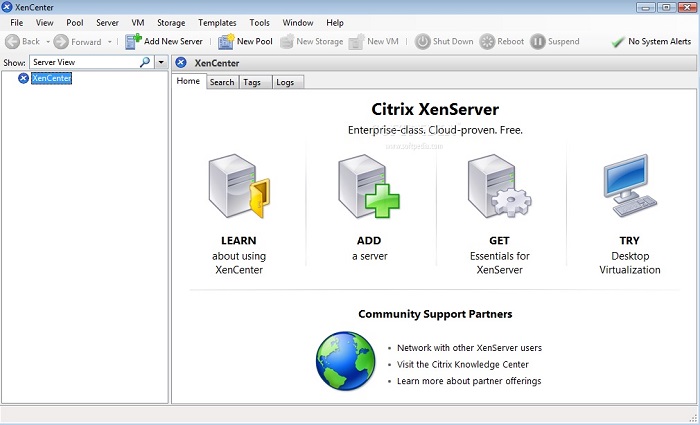
Task: Click the New Pool icon
Action: (x=226, y=41)
